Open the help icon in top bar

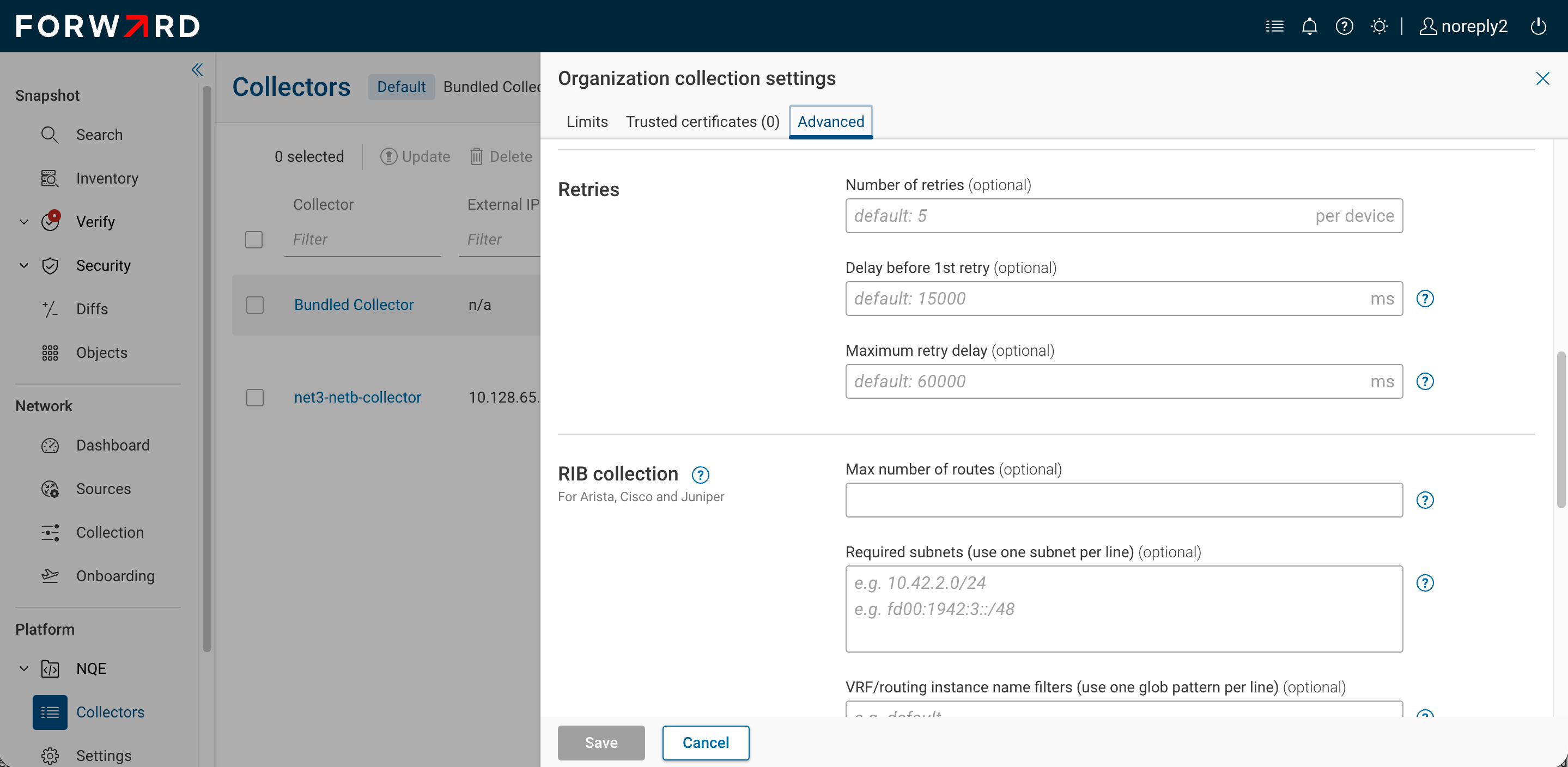click(1344, 26)
